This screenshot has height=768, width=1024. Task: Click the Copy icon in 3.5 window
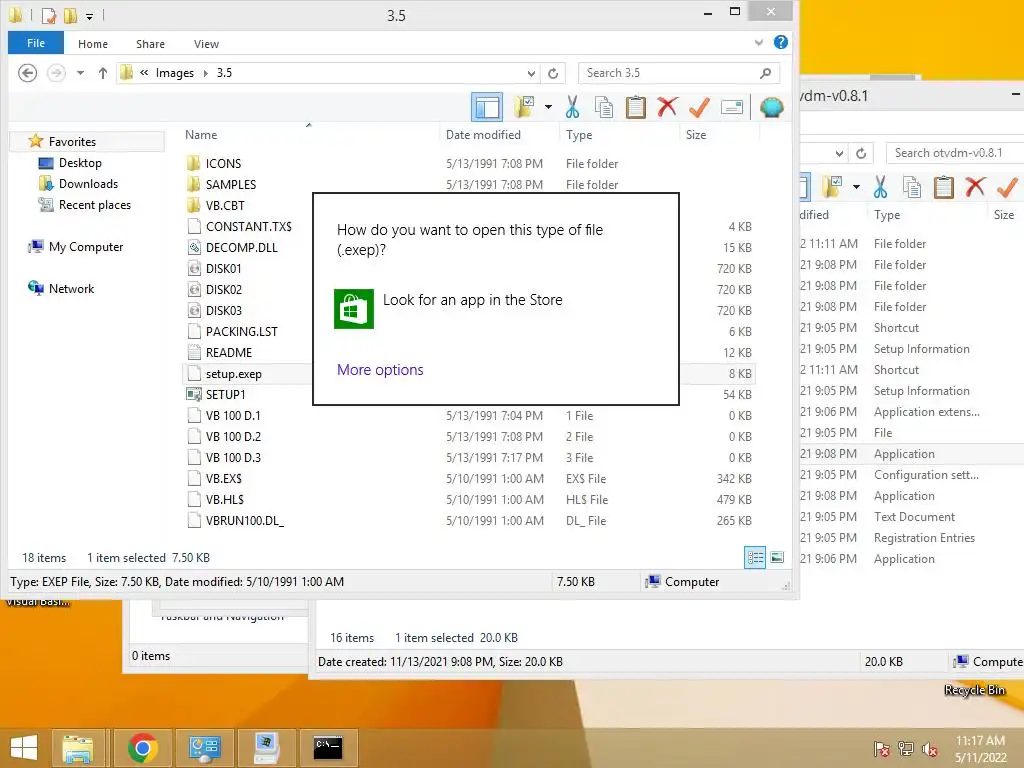coord(604,107)
